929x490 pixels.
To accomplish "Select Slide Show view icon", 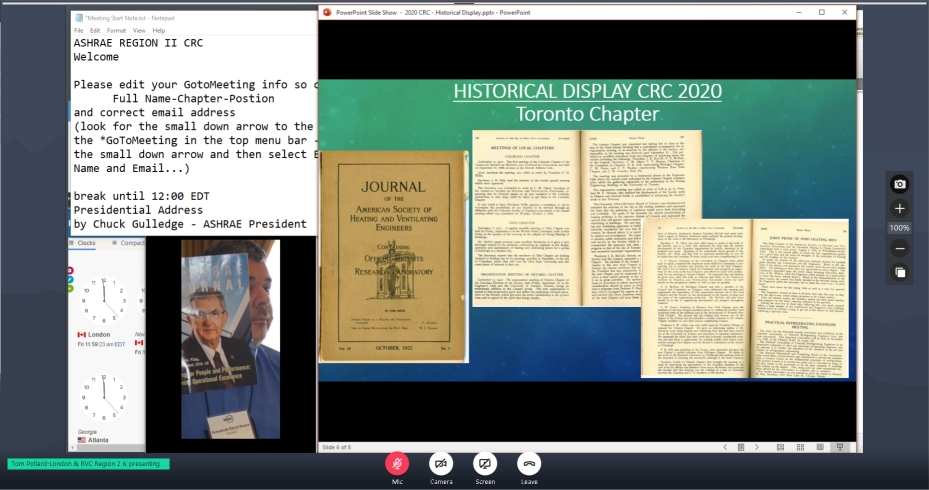I will pyautogui.click(x=840, y=447).
